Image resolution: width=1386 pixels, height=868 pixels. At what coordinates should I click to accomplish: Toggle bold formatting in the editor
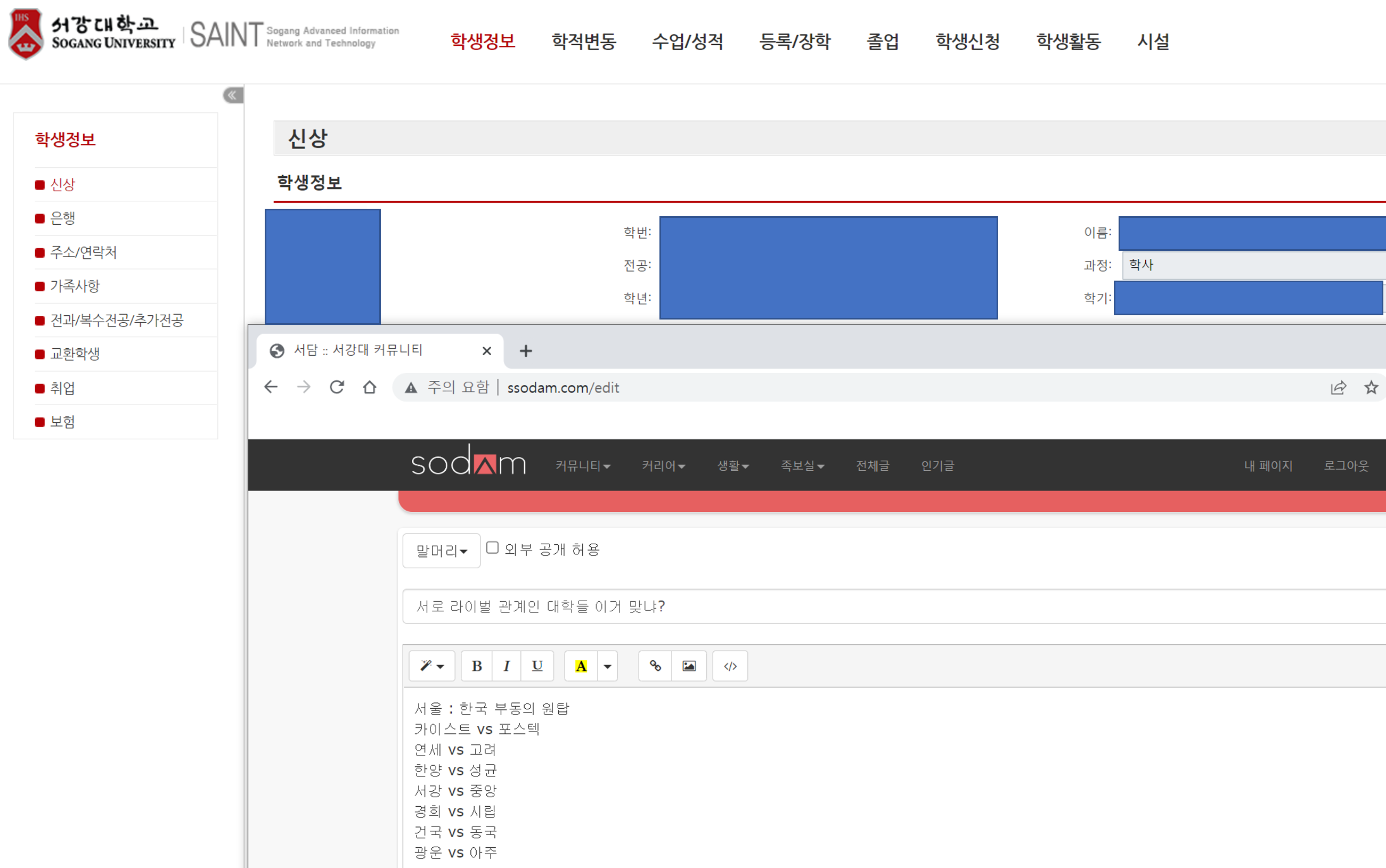pyautogui.click(x=477, y=666)
